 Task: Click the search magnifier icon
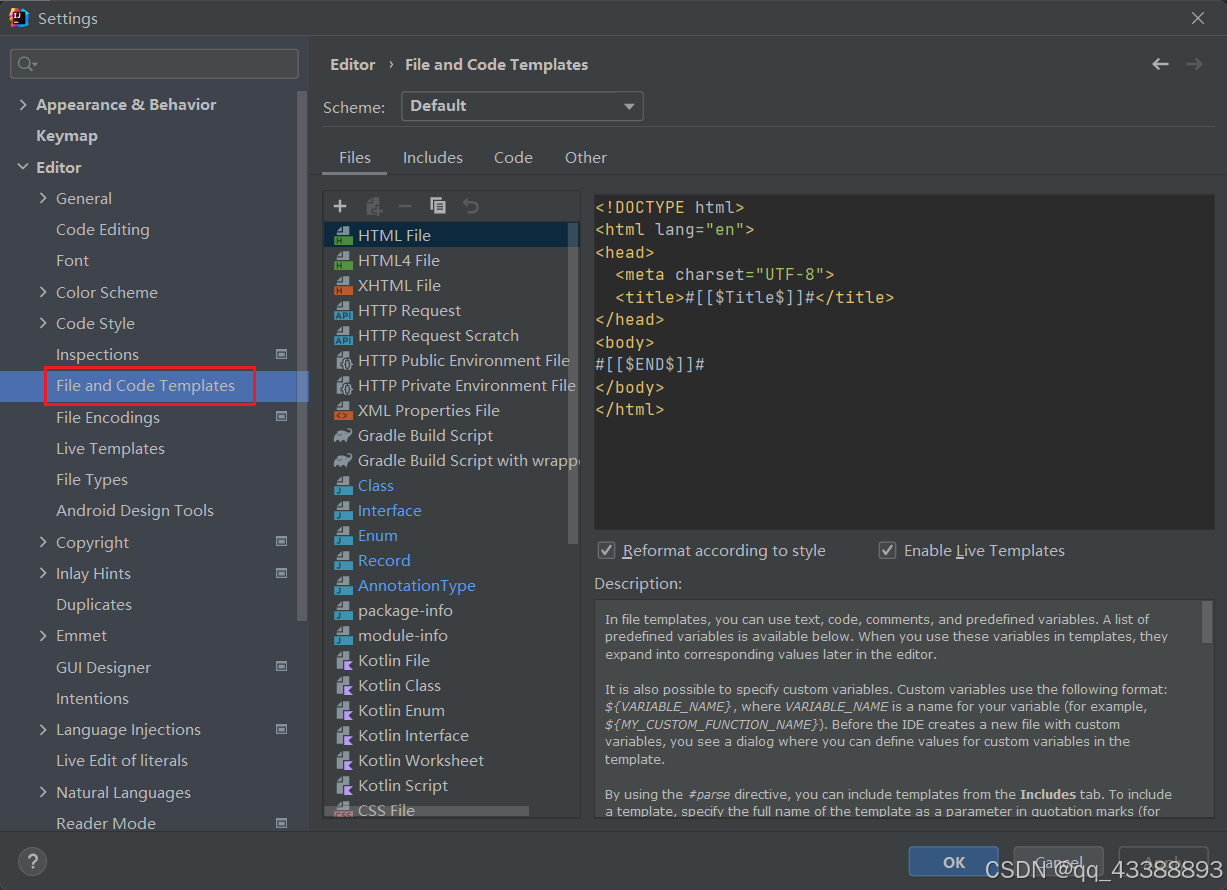point(26,64)
